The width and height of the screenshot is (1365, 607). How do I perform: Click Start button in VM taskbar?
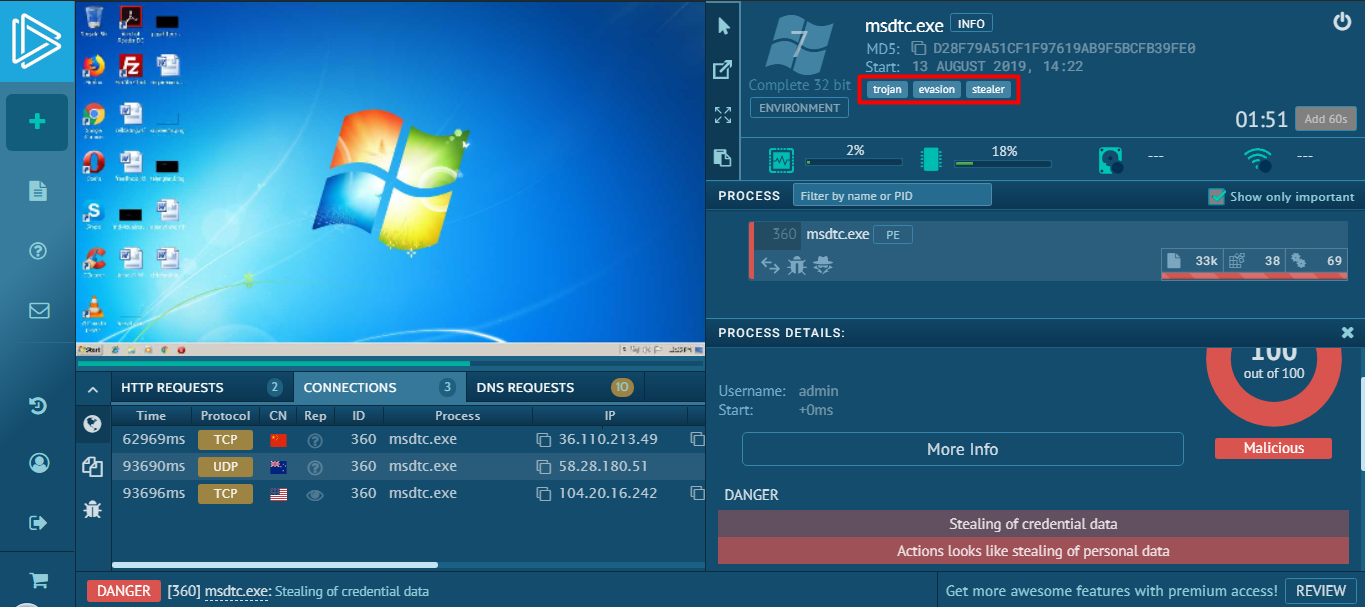click(91, 350)
